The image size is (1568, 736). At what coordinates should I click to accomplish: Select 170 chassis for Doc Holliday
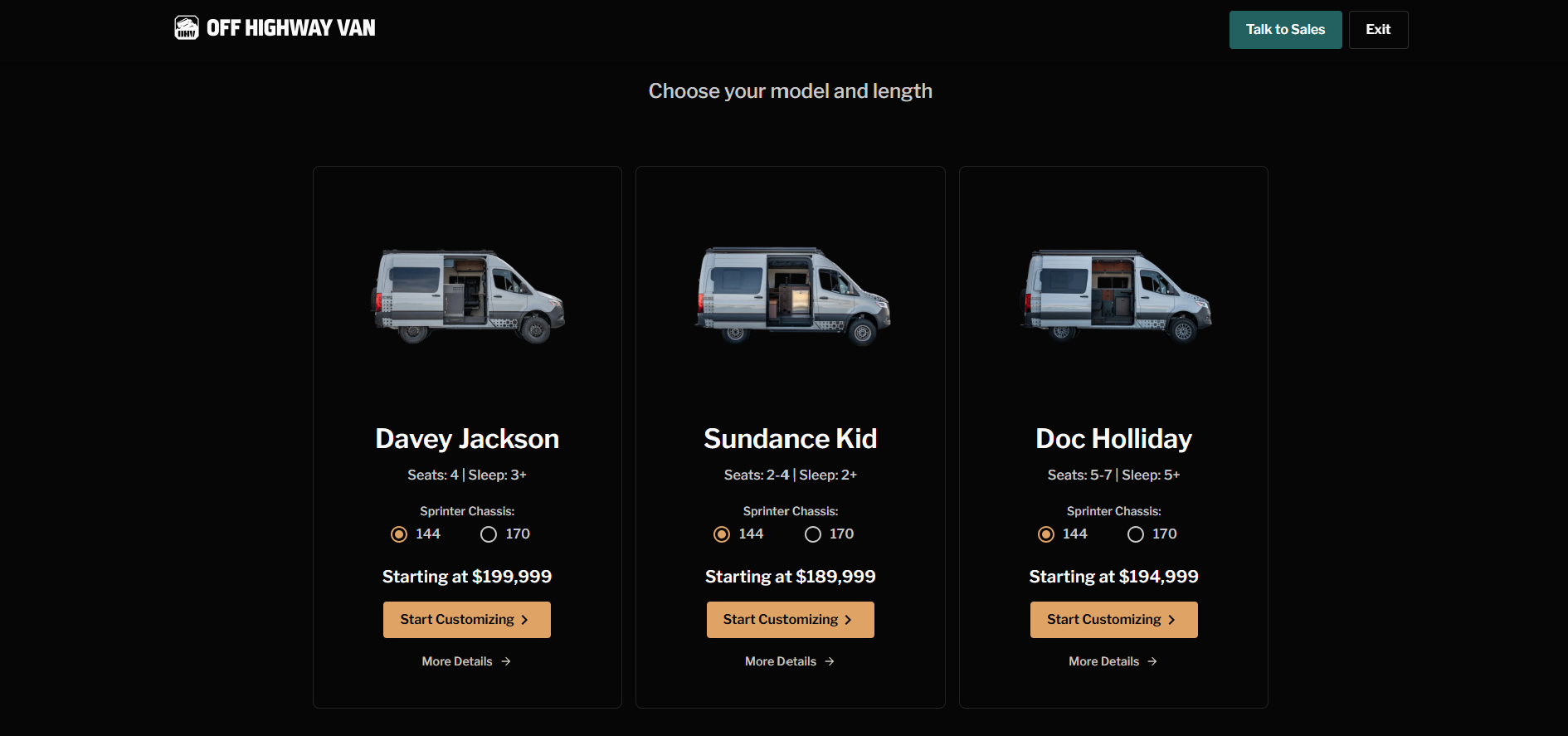[1136, 534]
